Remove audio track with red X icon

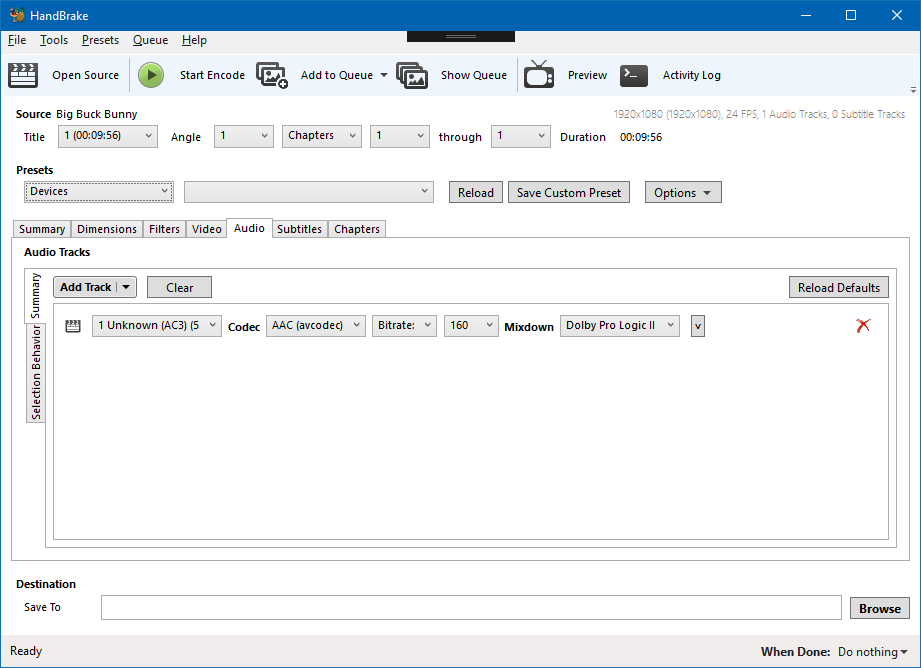coord(863,325)
